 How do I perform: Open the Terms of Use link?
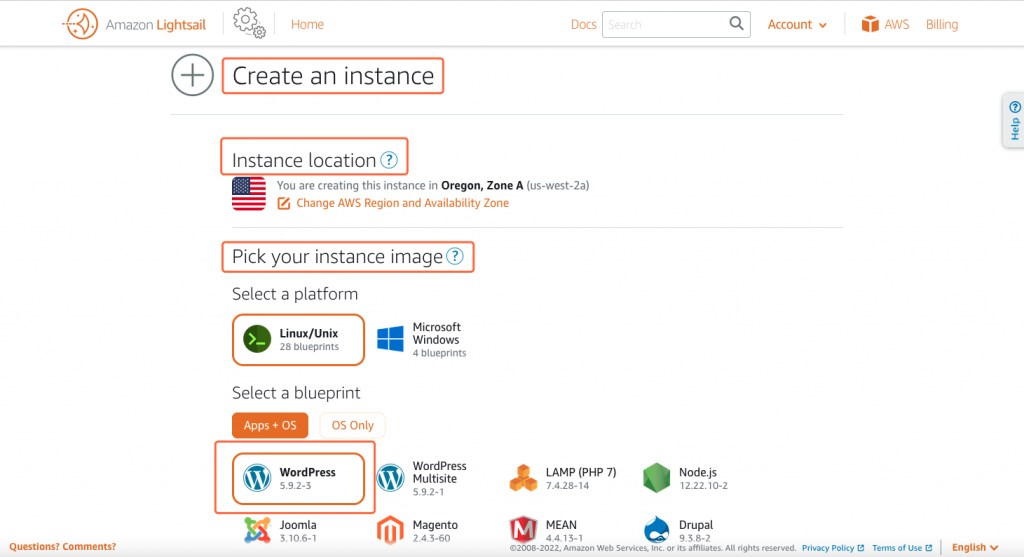coord(902,548)
